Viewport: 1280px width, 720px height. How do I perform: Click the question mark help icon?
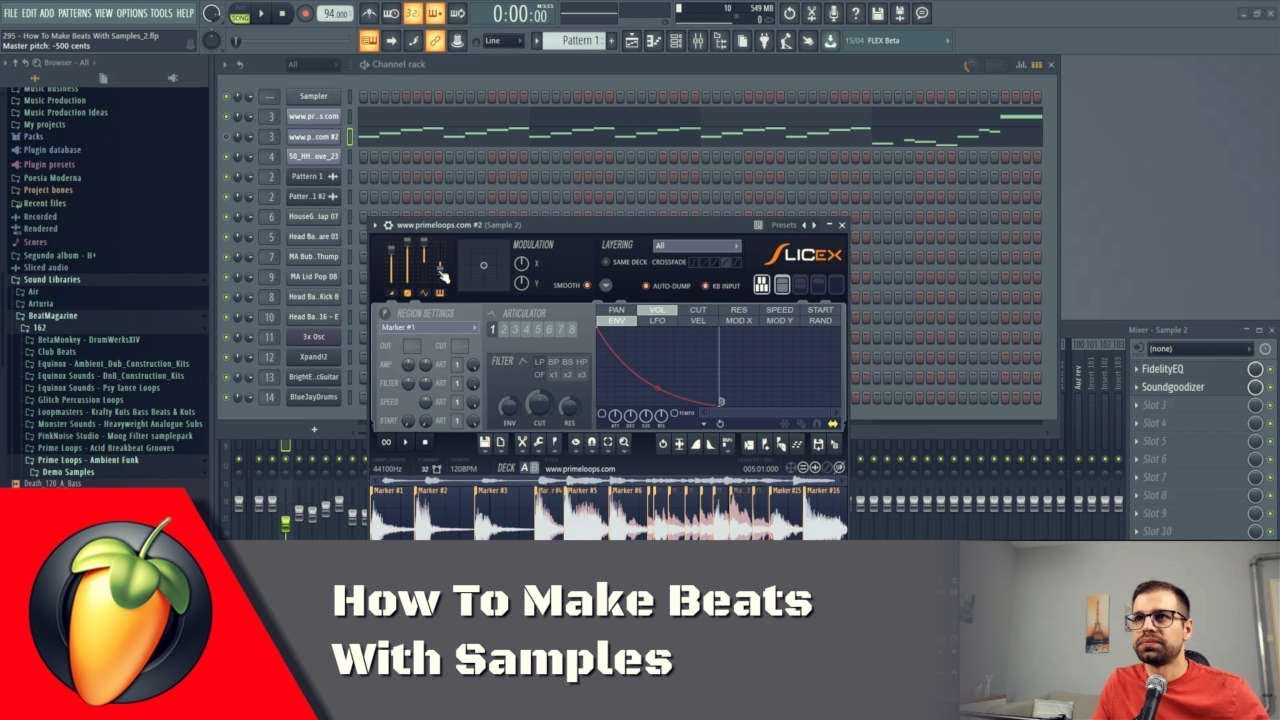click(x=855, y=14)
